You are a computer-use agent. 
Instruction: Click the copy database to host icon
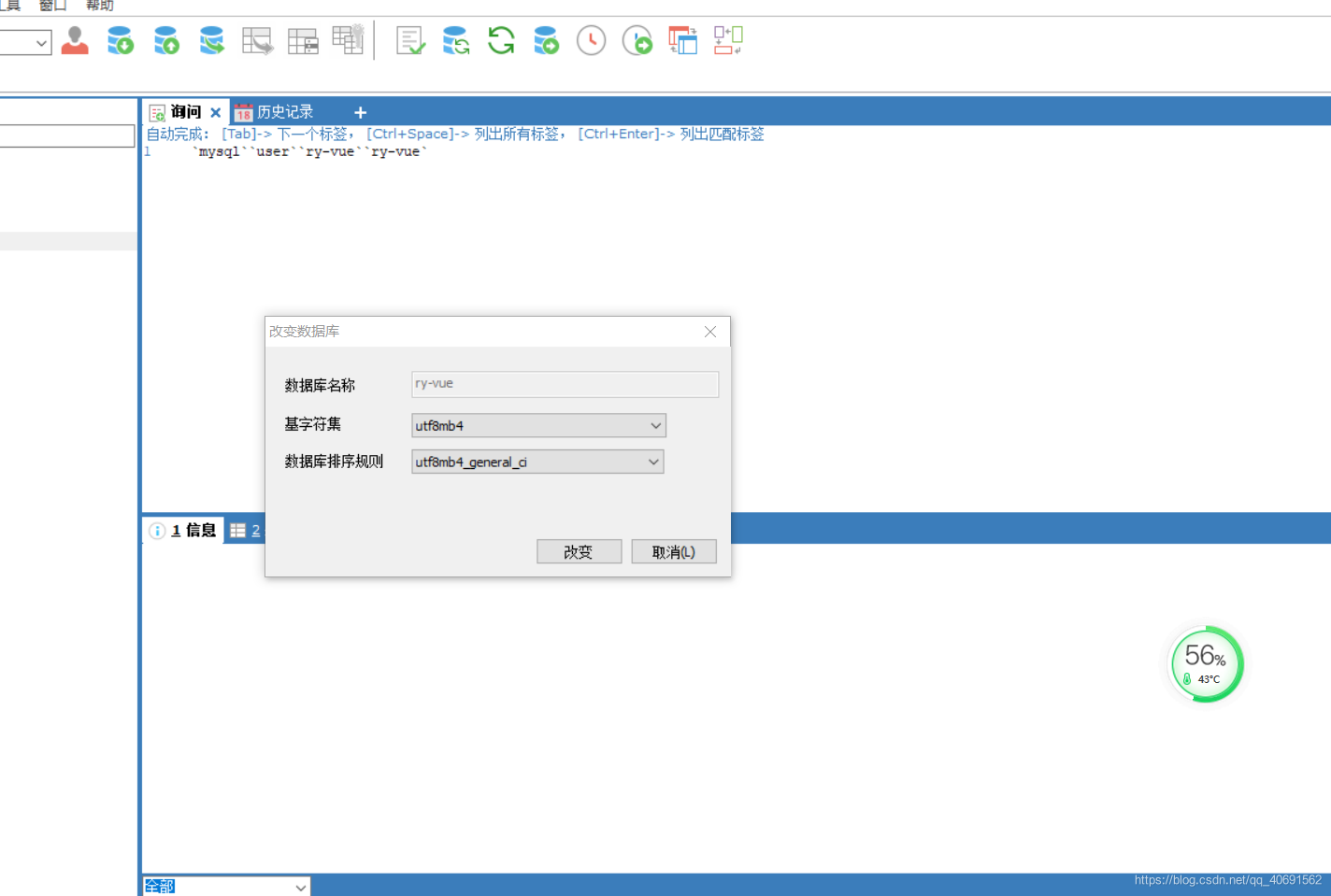click(211, 41)
